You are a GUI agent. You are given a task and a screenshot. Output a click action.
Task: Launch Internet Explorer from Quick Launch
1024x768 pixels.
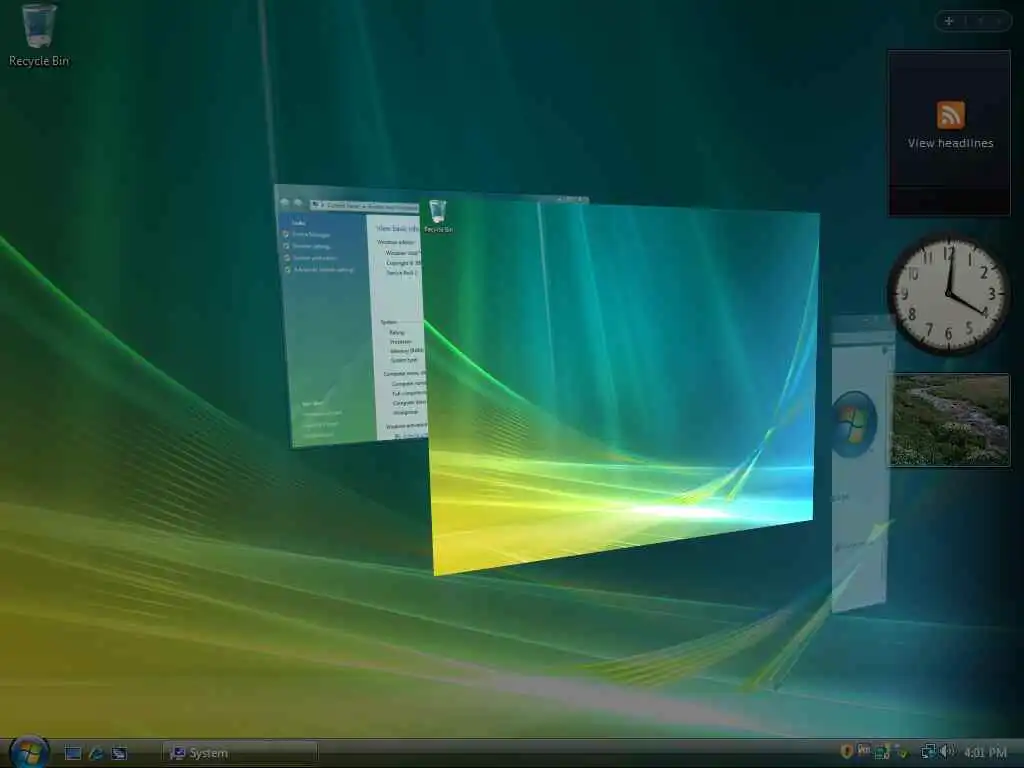(x=95, y=754)
